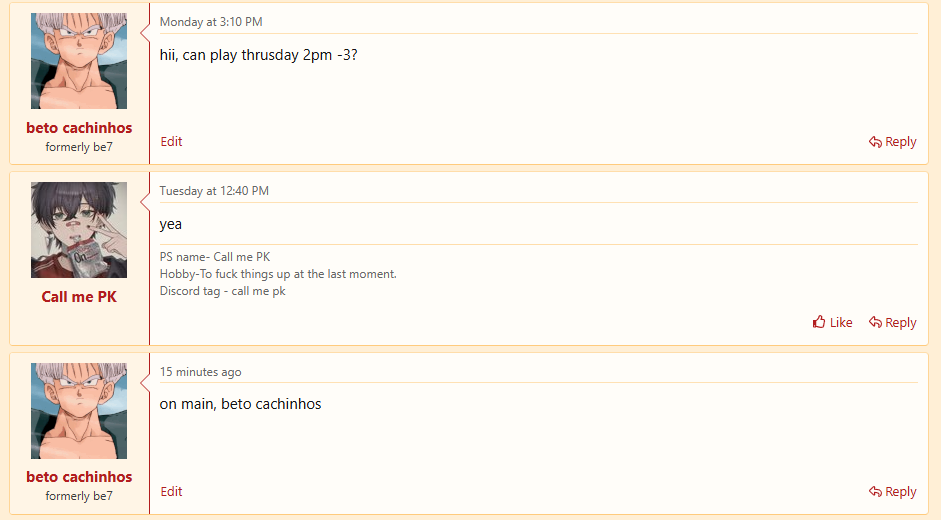Select beto cachinhos' avatar in the latest post
The width and height of the screenshot is (941, 520).
coord(79,411)
